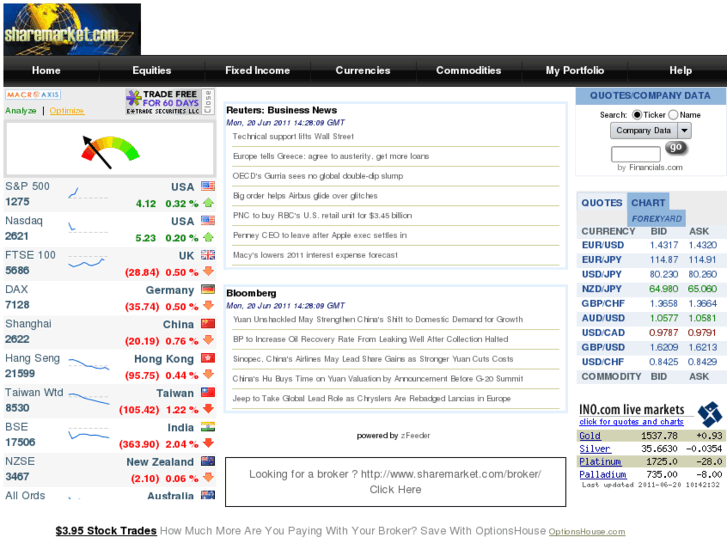Click the Hong Kong flag icon
The width and height of the screenshot is (727, 545).
(208, 358)
